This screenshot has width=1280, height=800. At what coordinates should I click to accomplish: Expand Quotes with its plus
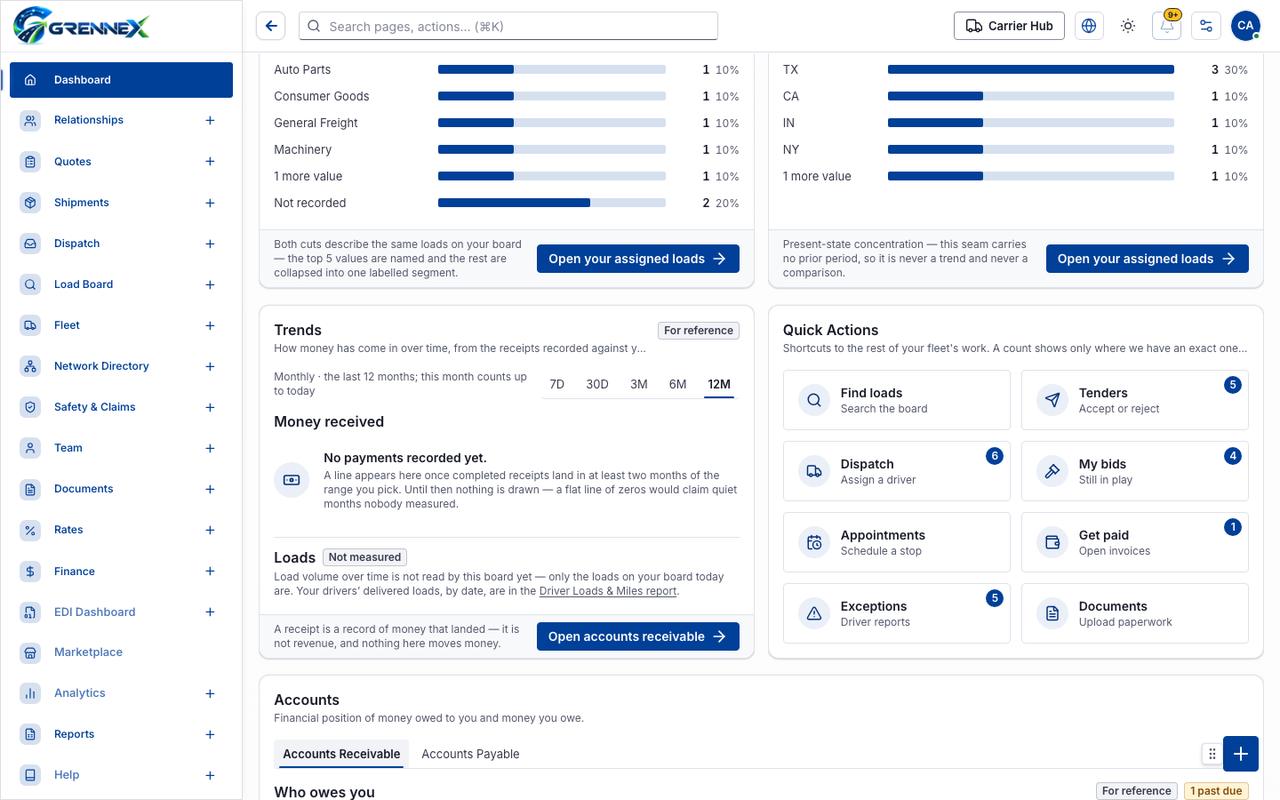210,161
